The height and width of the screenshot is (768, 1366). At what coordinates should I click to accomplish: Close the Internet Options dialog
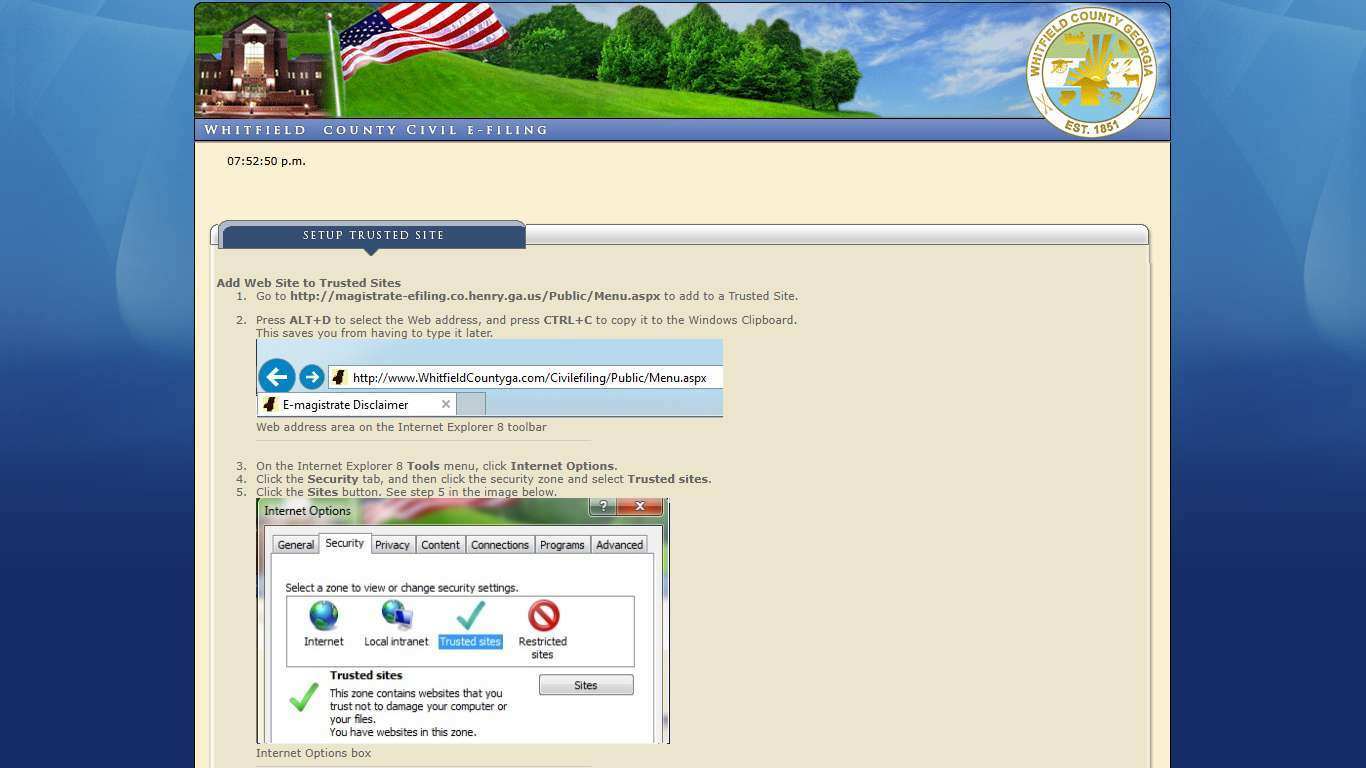click(x=639, y=507)
